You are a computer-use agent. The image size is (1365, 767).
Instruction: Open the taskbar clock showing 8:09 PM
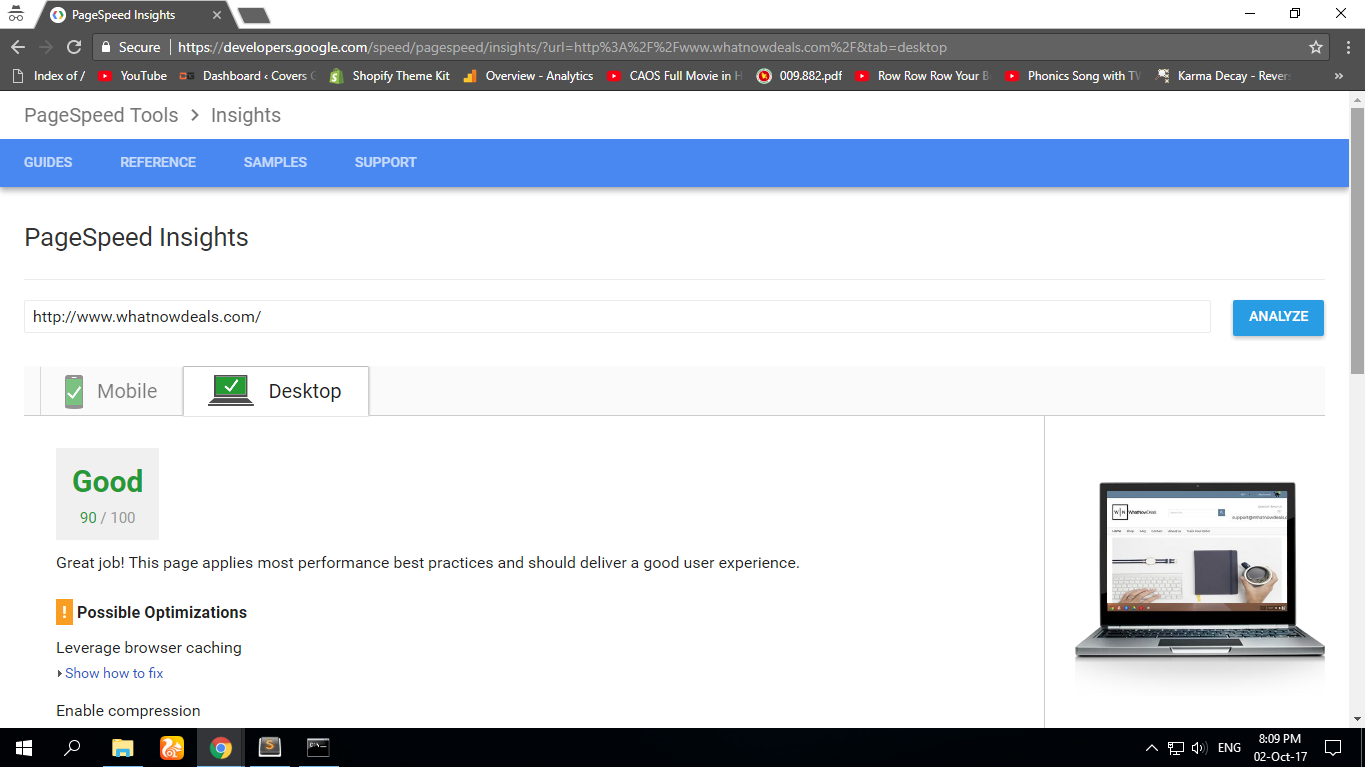click(x=1280, y=748)
